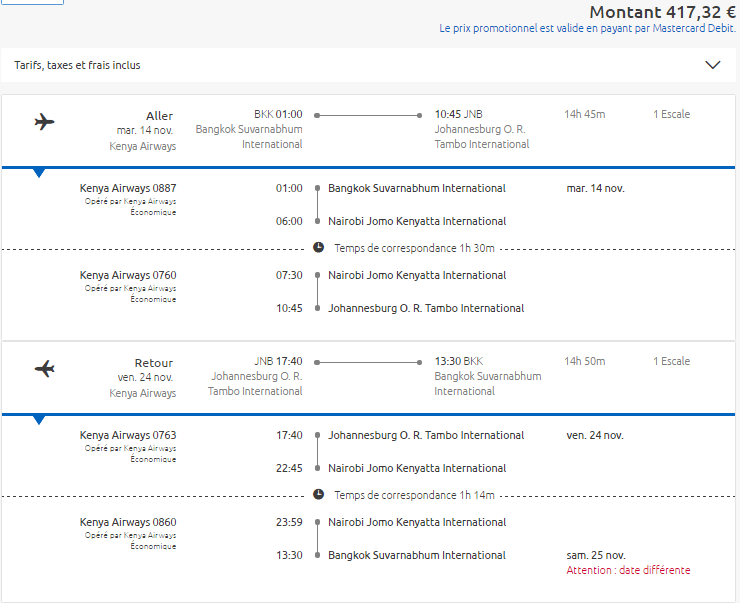Click 1 Escale on the Retour row

(x=672, y=361)
